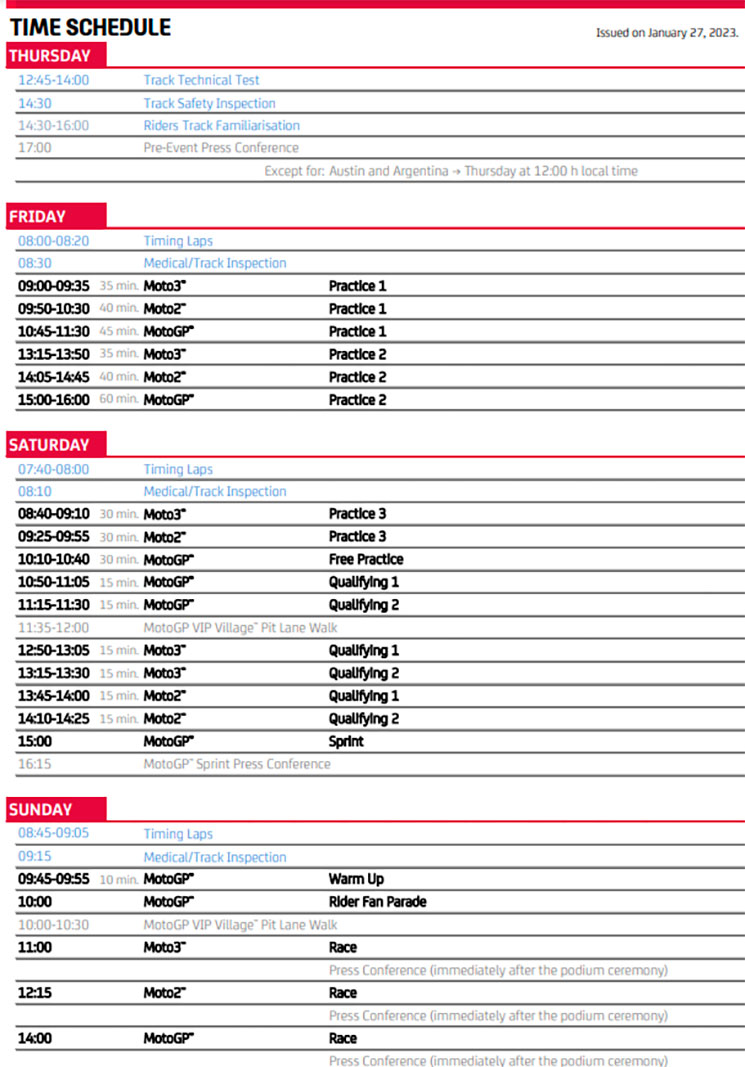745x1067 pixels.
Task: Click 'Race' in the 11:00 Moto3 row
Action: [343, 947]
